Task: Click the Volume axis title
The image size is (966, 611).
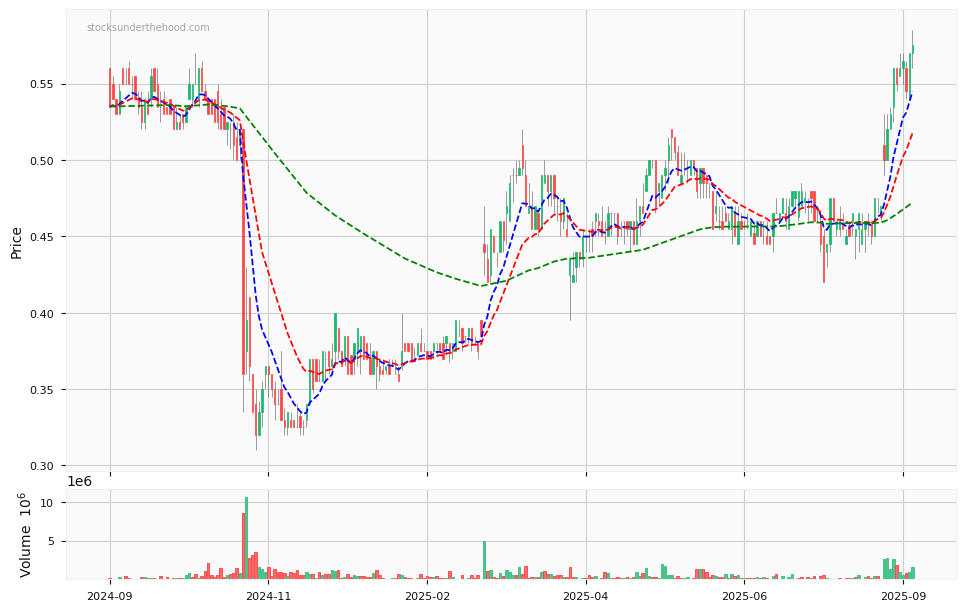Action: pos(24,535)
